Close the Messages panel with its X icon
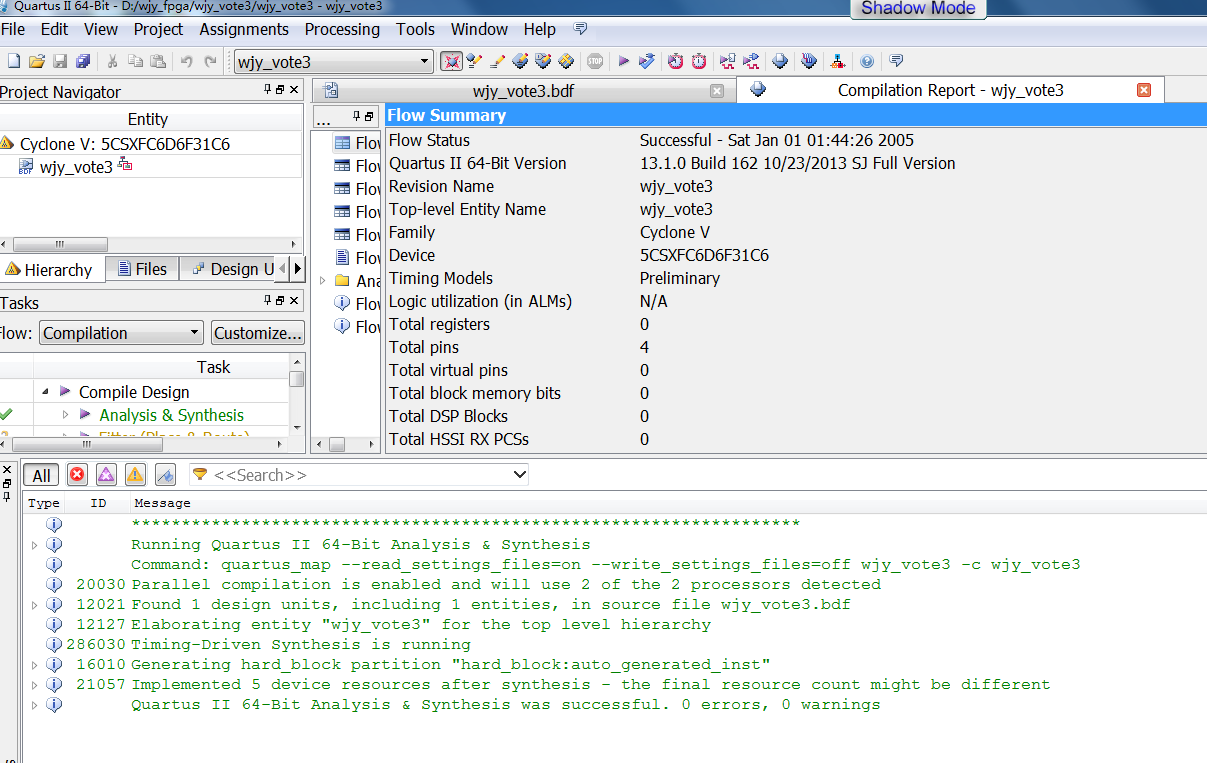The image size is (1207, 763). (x=6, y=469)
